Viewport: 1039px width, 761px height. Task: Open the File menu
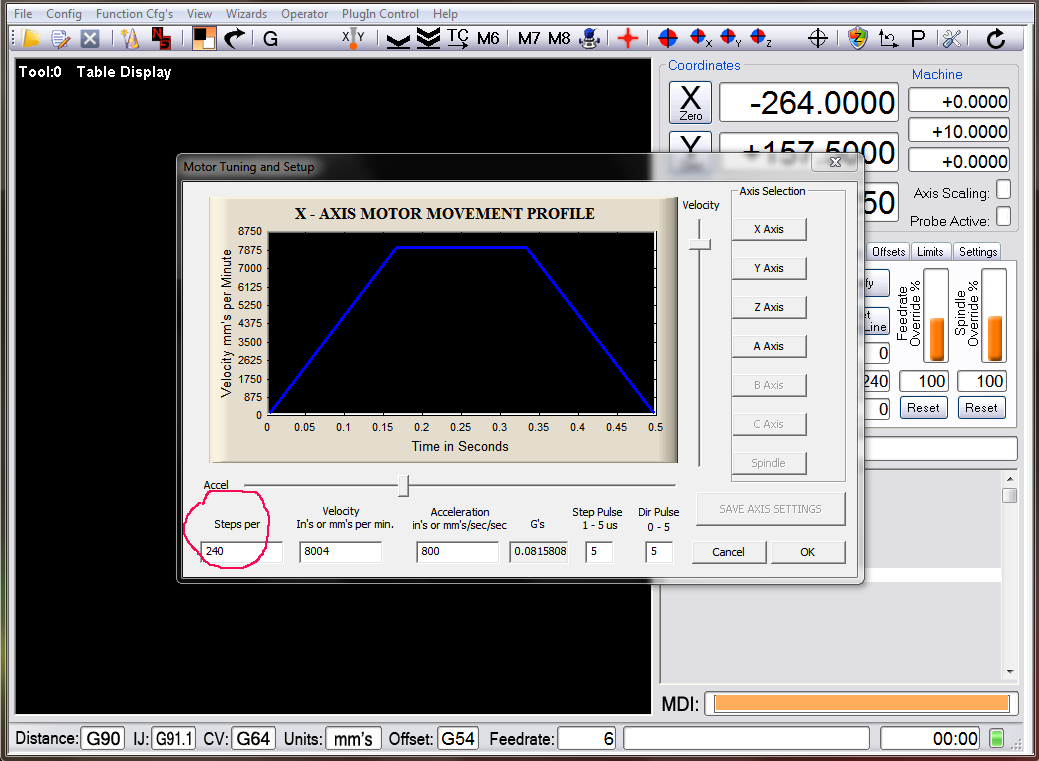(x=23, y=14)
